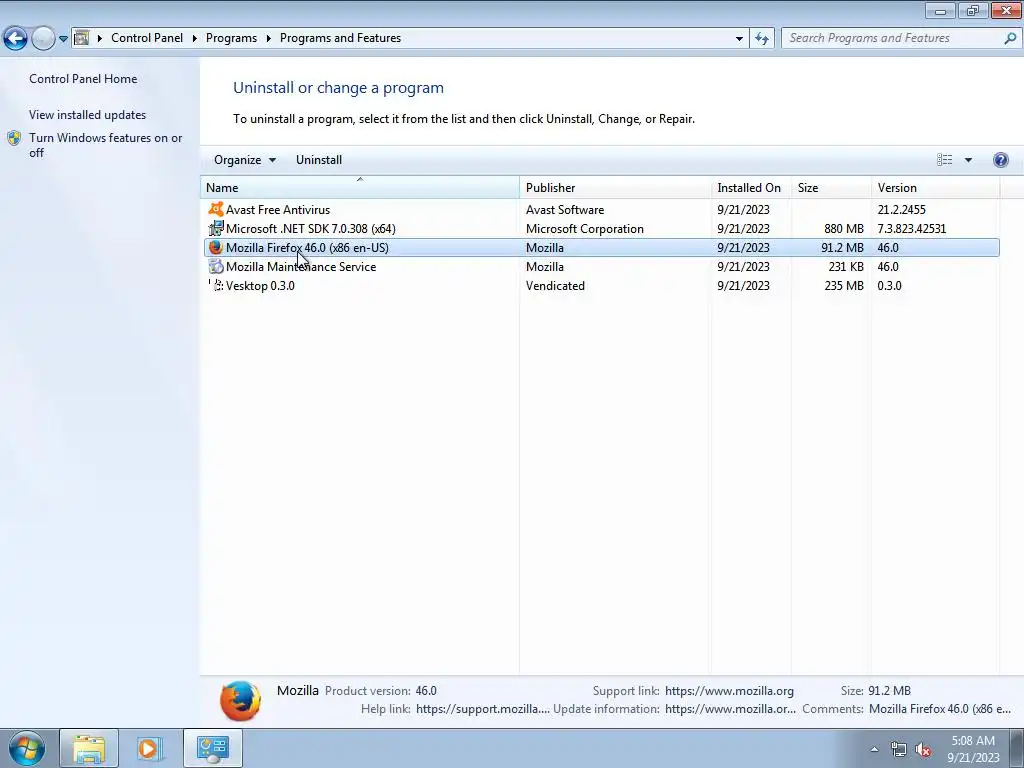1024x768 pixels.
Task: Click the Mozilla Maintenance Service icon
Action: point(216,266)
